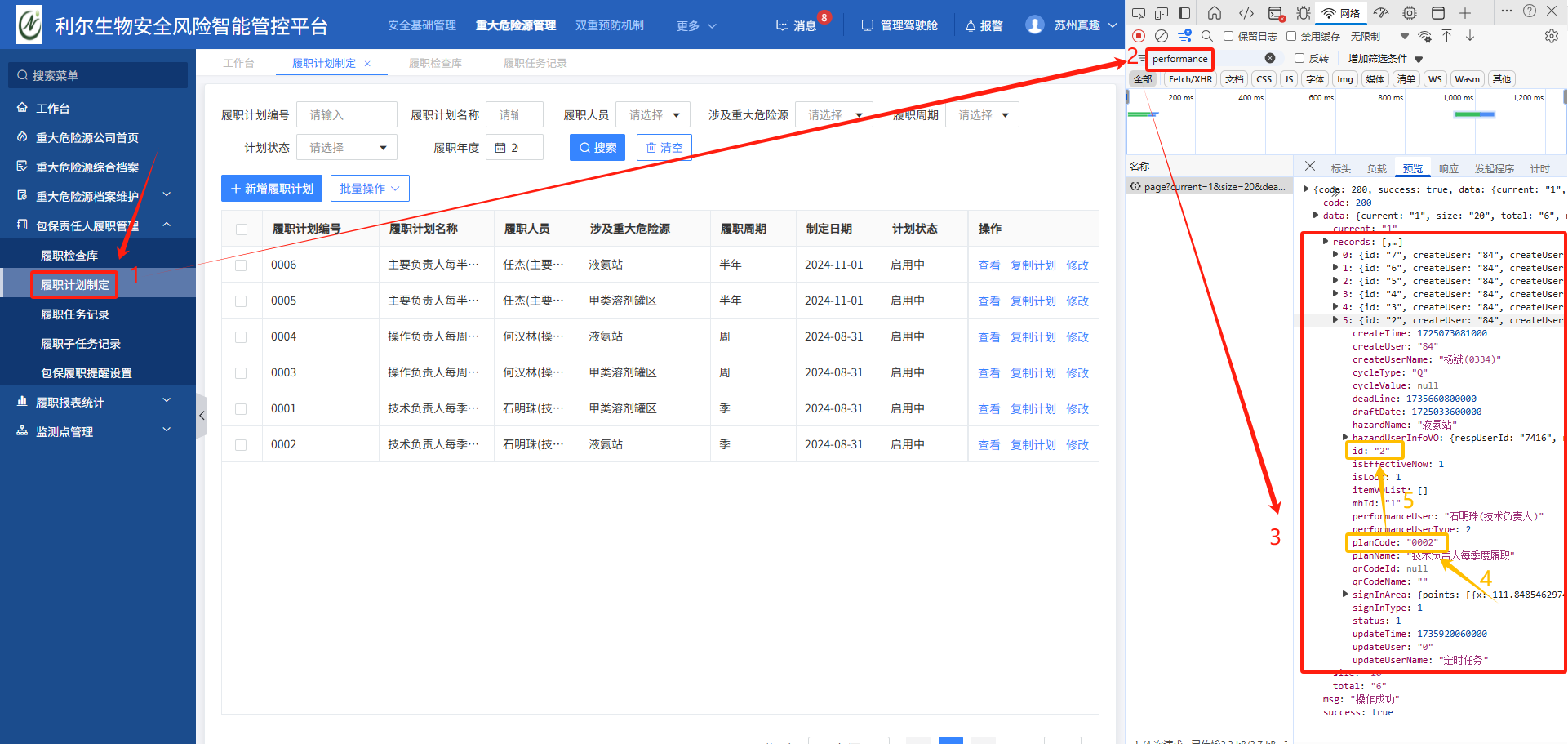Toggle device emulation in DevTools
1568x744 pixels.
(x=1162, y=13)
